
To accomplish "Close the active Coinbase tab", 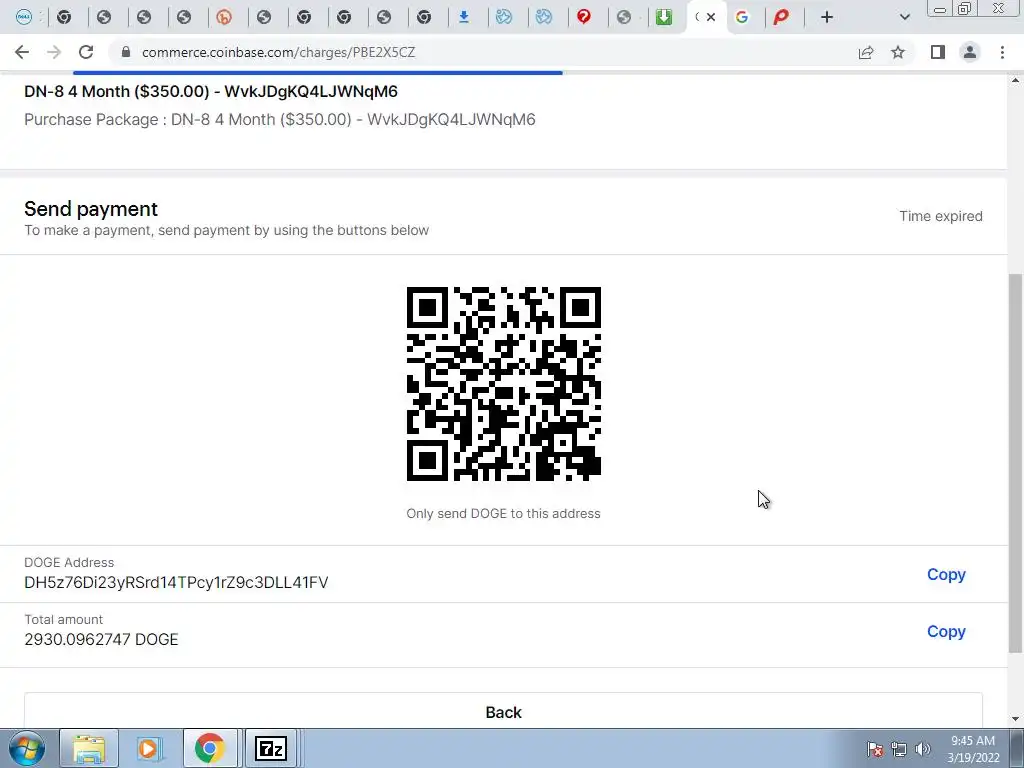I will [x=711, y=18].
